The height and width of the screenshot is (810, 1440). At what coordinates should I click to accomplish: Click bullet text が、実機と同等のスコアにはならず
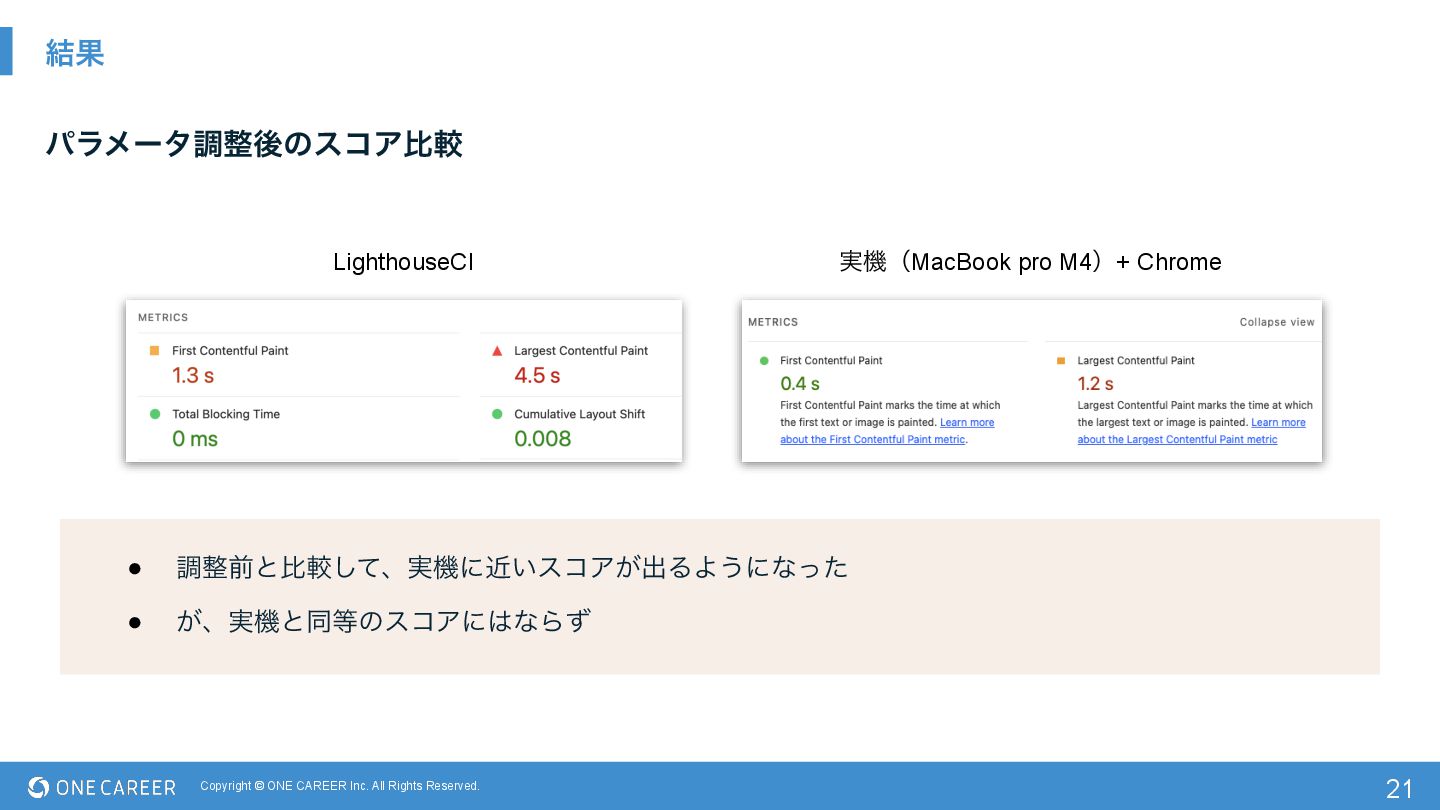pos(384,621)
